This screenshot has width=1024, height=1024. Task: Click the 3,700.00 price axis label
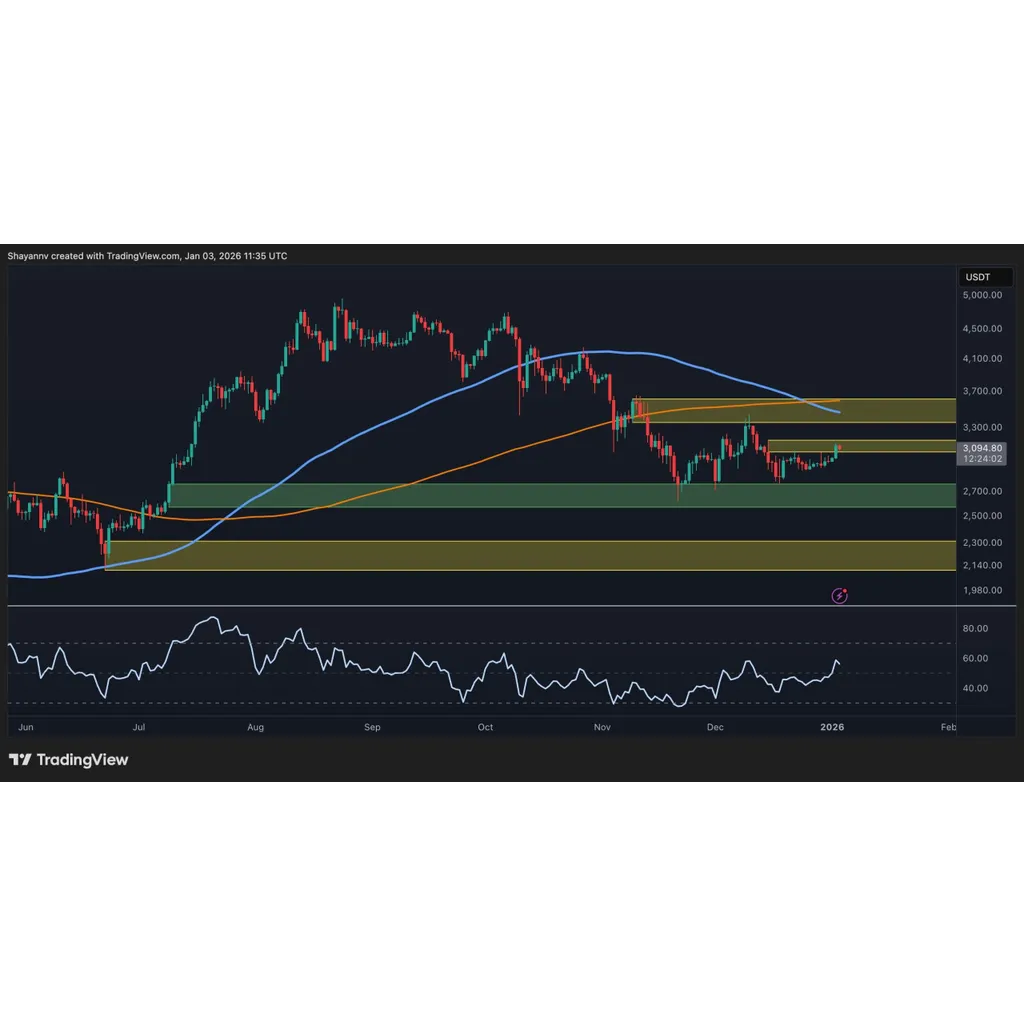pyautogui.click(x=982, y=391)
